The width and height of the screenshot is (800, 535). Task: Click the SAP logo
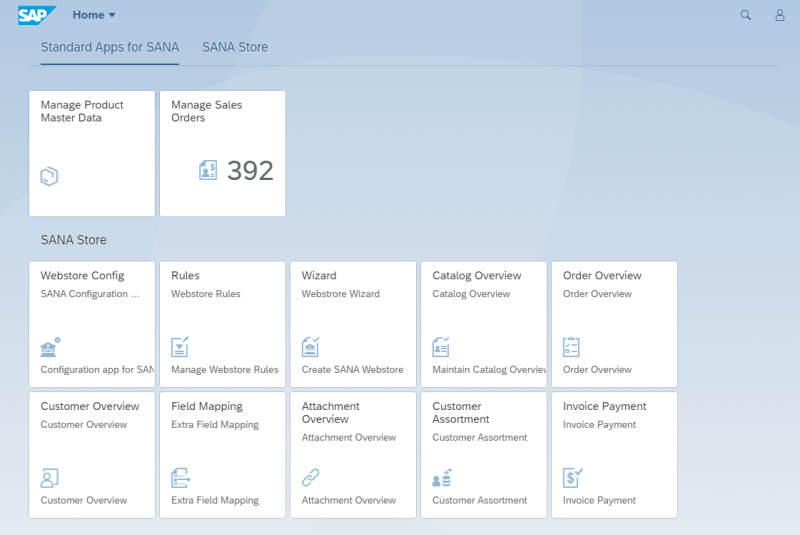pos(37,15)
